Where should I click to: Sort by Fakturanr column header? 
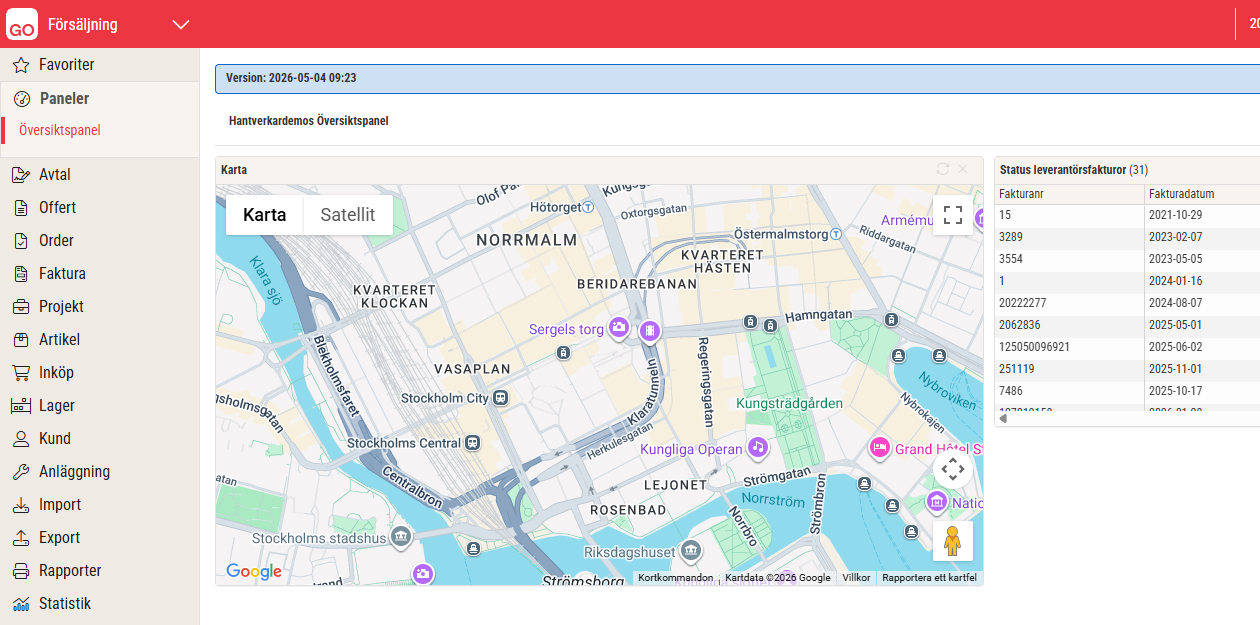click(x=1070, y=194)
